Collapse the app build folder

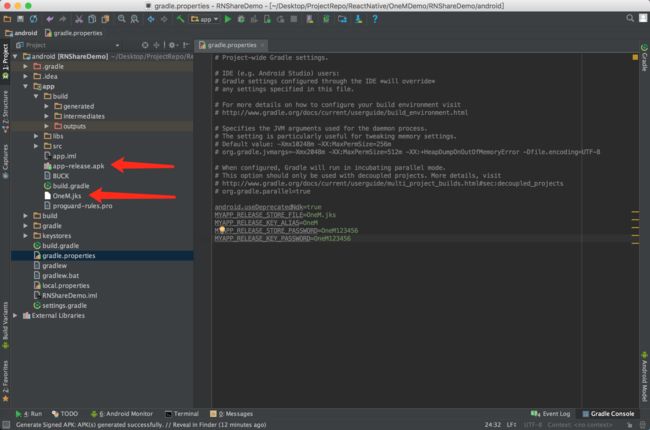tap(36, 96)
